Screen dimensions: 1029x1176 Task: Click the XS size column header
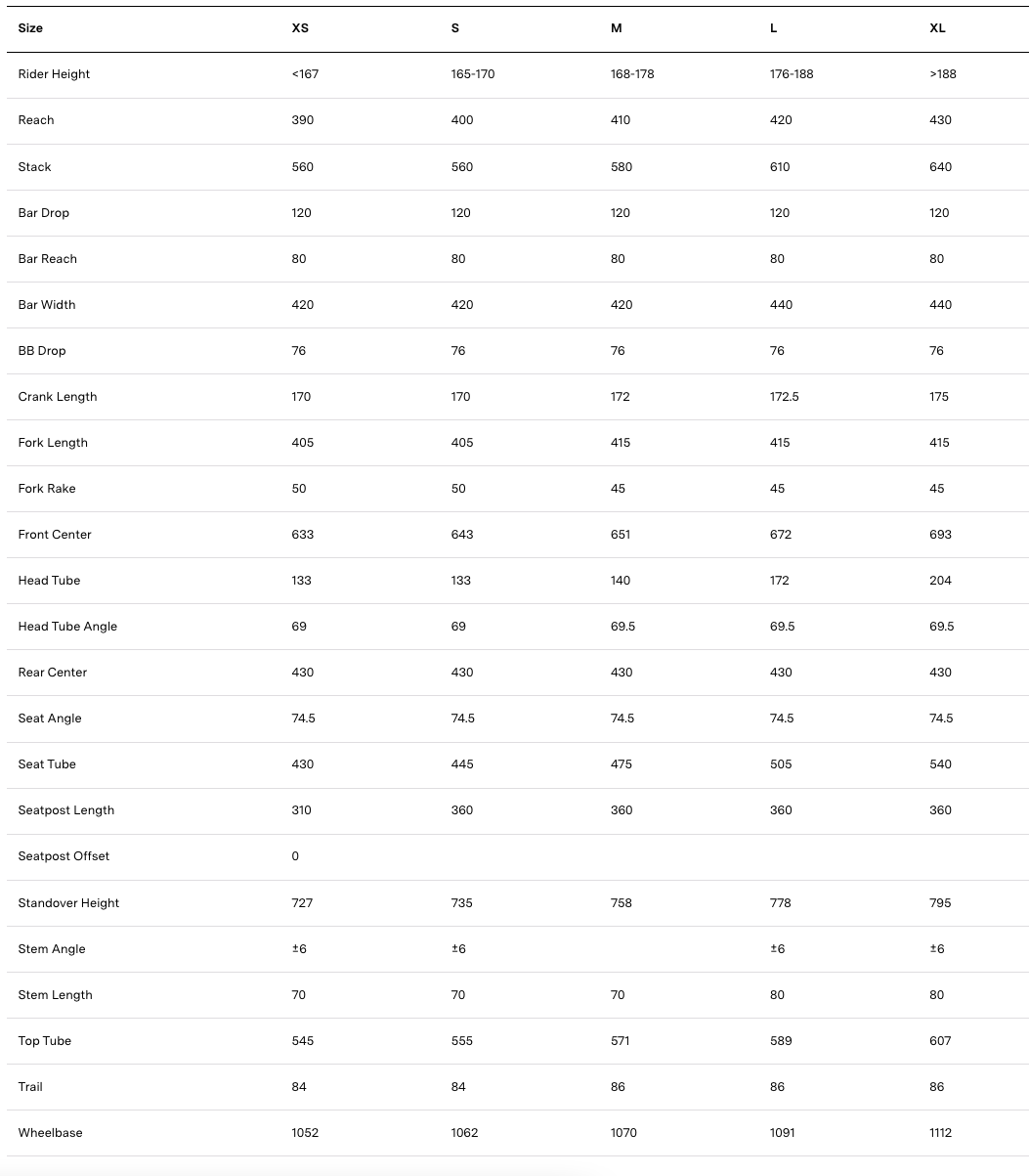pyautogui.click(x=300, y=28)
